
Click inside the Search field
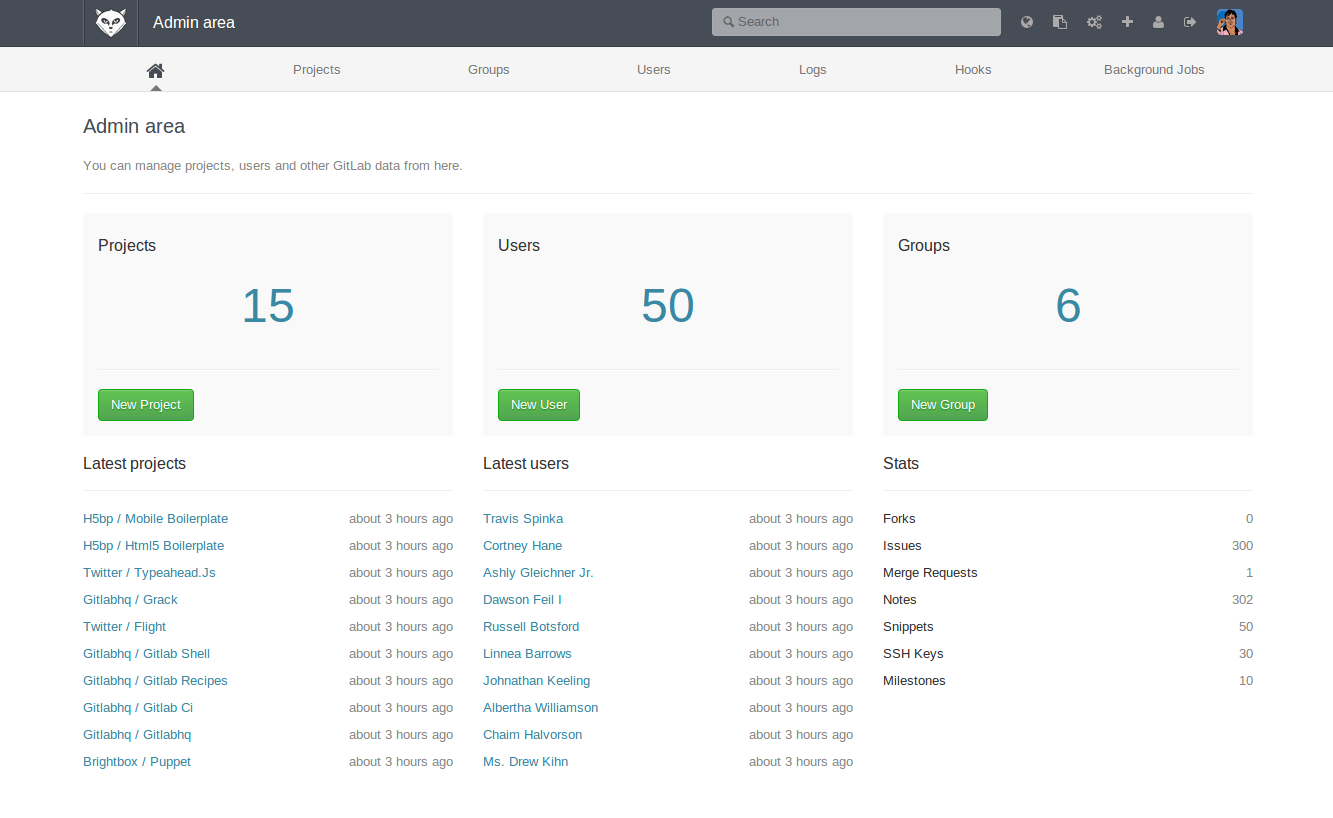pos(855,21)
